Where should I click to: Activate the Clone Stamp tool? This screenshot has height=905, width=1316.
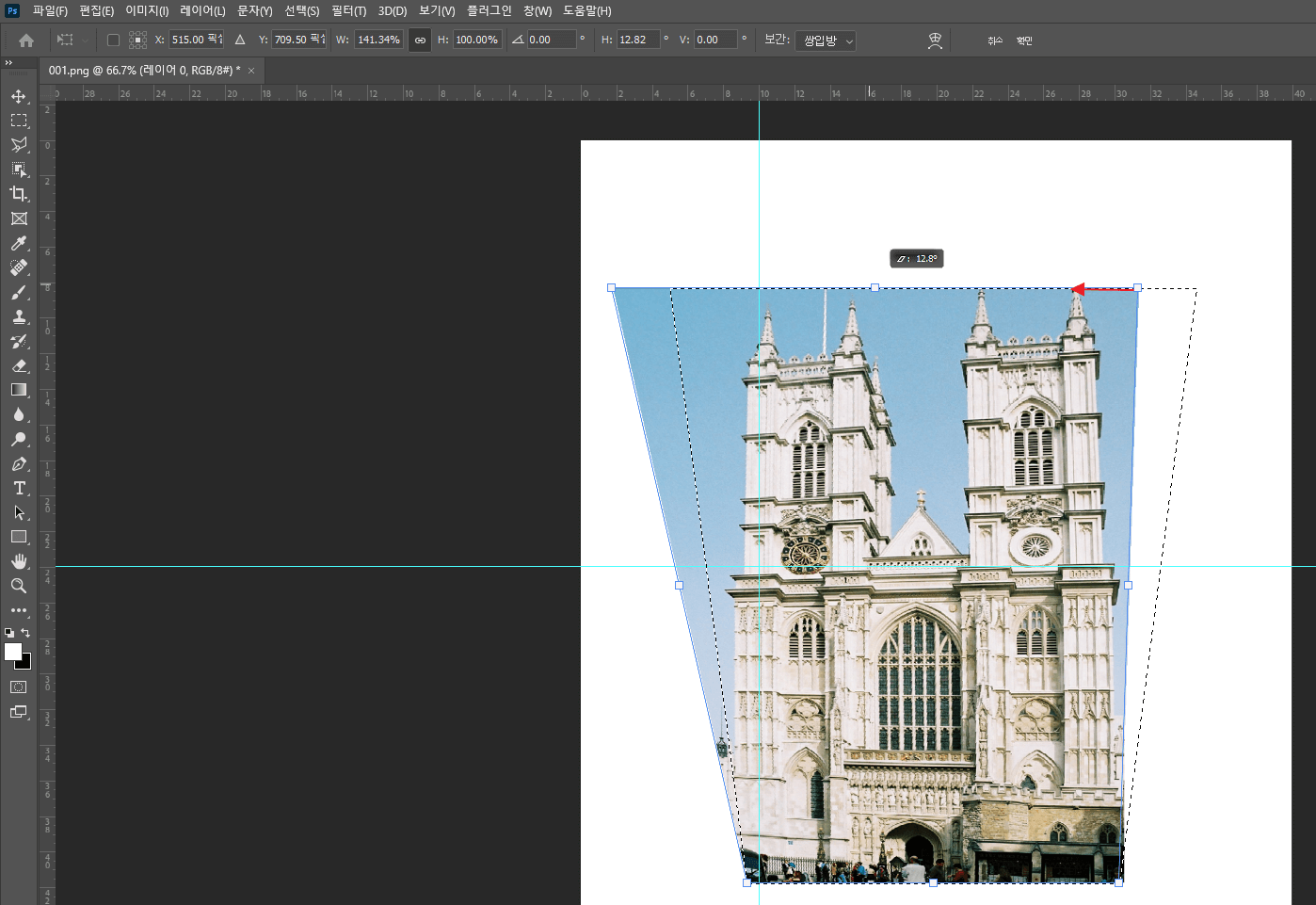point(18,316)
